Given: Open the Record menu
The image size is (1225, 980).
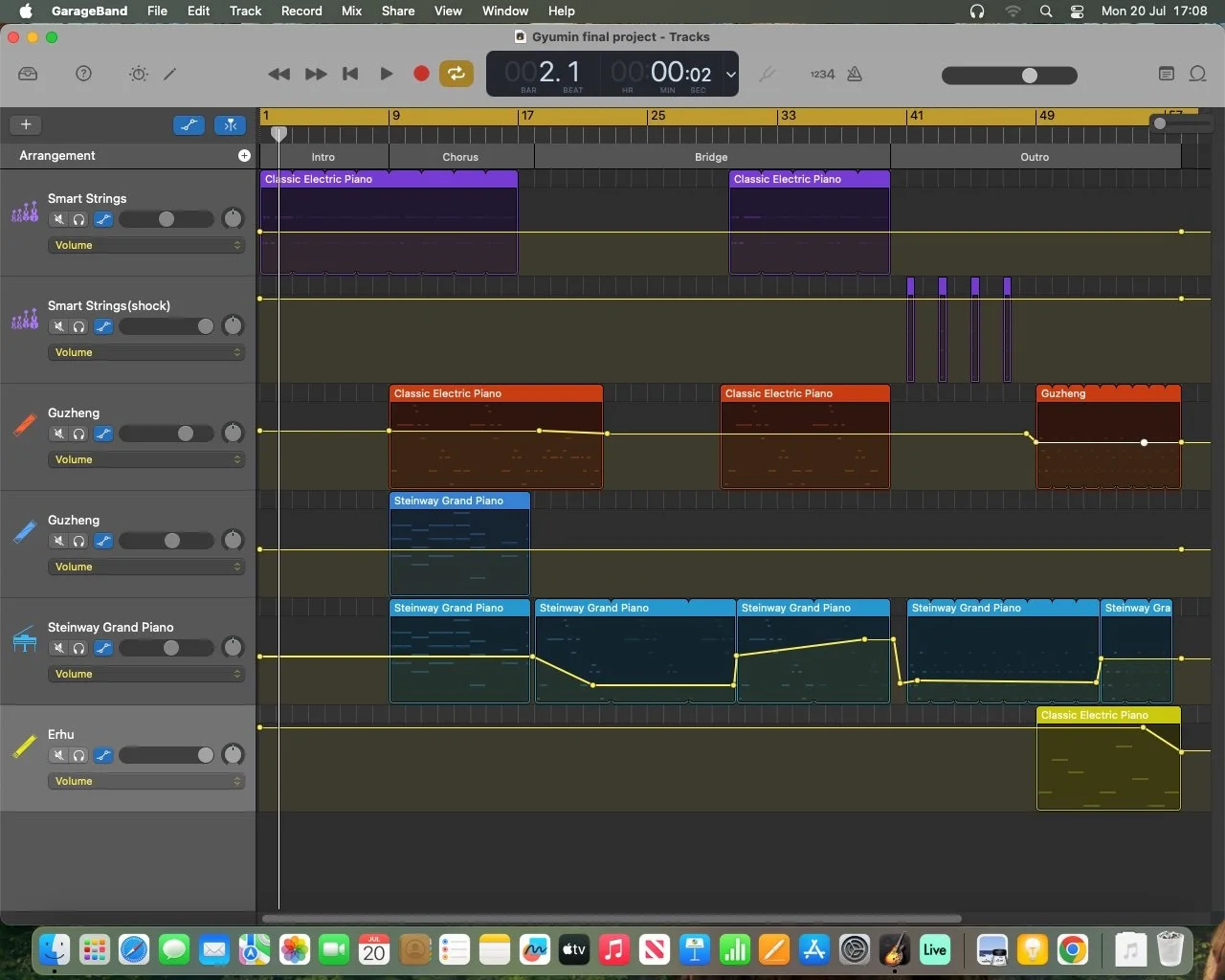Looking at the screenshot, I should 301,11.
